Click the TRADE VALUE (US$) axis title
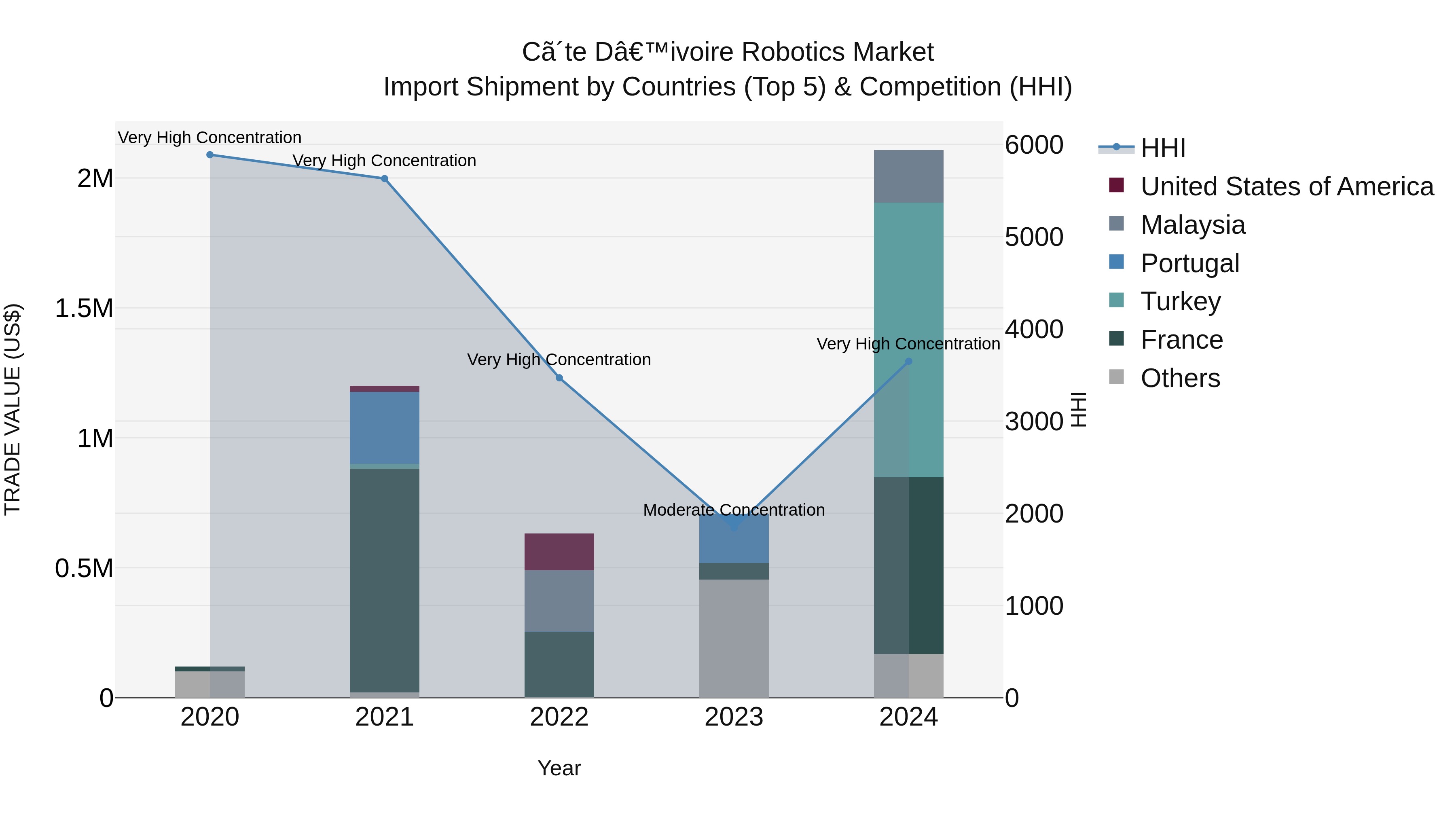This screenshot has width=1456, height=819. coord(13,409)
